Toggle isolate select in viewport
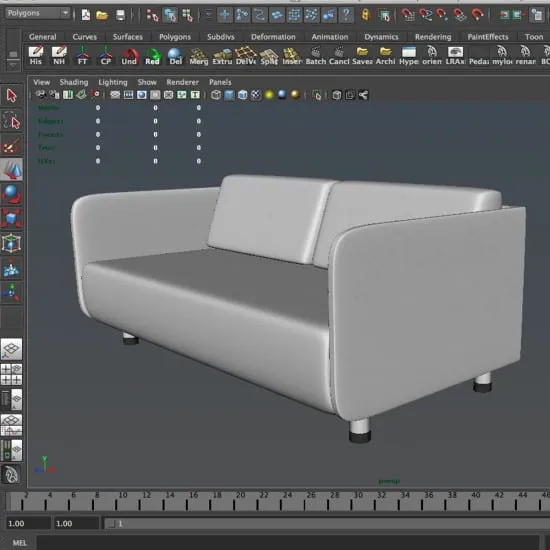The image size is (550, 550). (317, 95)
